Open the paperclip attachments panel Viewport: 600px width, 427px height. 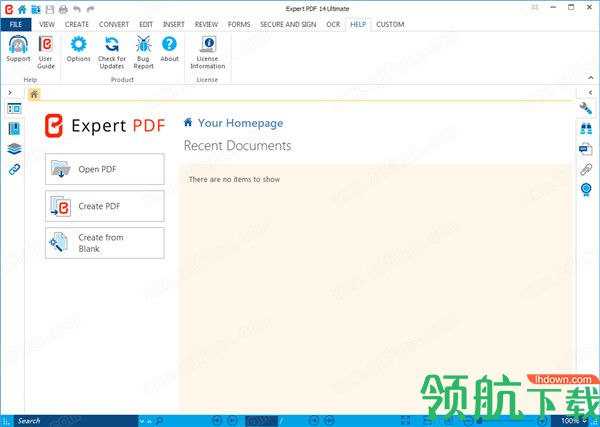[x=585, y=169]
